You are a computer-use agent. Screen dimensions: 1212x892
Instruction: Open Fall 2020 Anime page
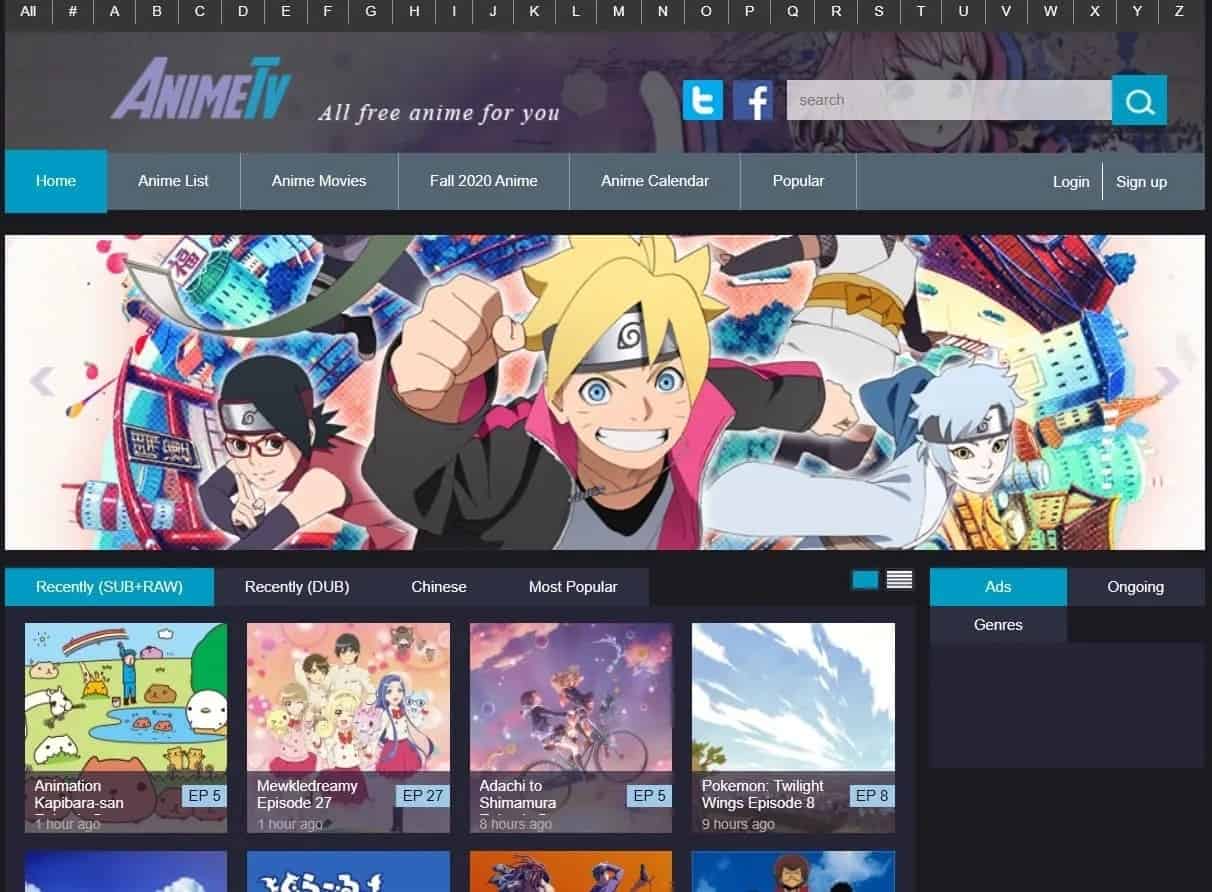484,181
